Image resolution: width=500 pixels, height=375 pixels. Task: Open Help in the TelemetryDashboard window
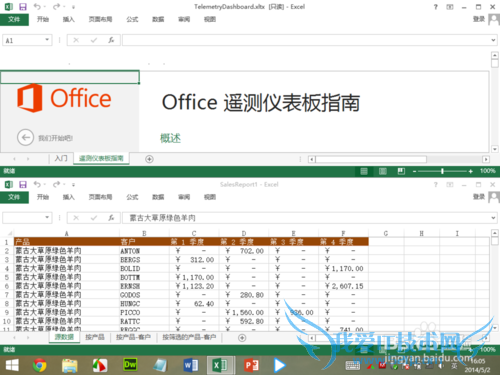click(435, 7)
